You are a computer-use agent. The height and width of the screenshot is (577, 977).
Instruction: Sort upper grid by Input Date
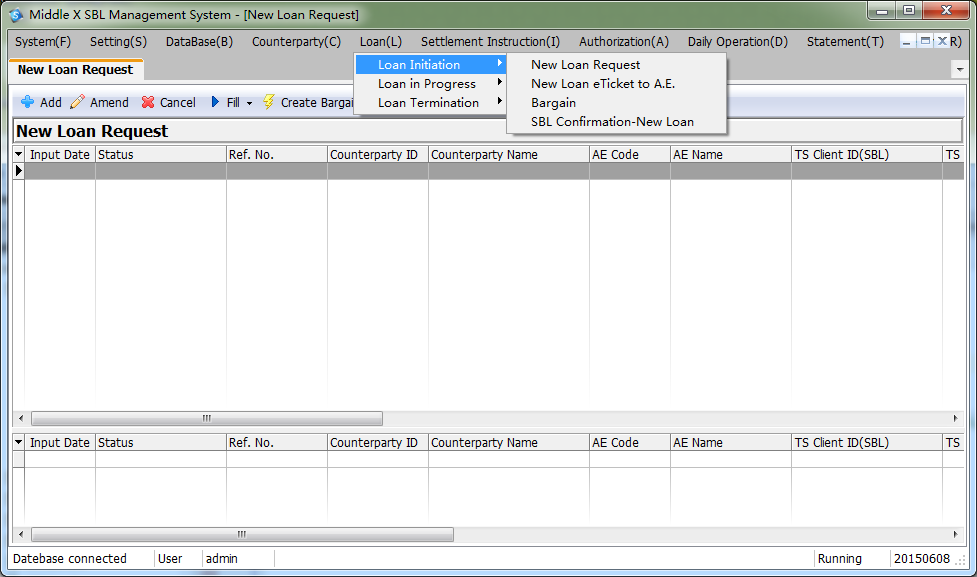[x=60, y=155]
